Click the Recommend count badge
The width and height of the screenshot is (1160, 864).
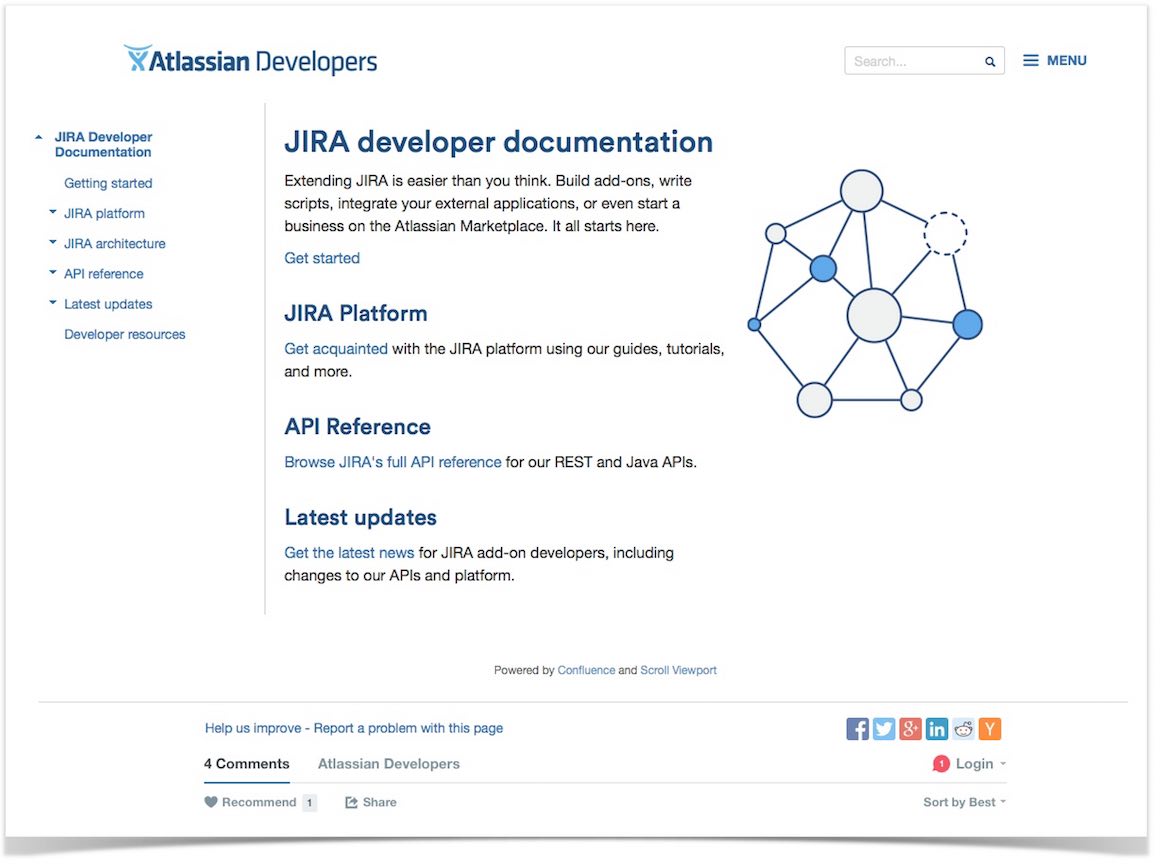click(309, 802)
